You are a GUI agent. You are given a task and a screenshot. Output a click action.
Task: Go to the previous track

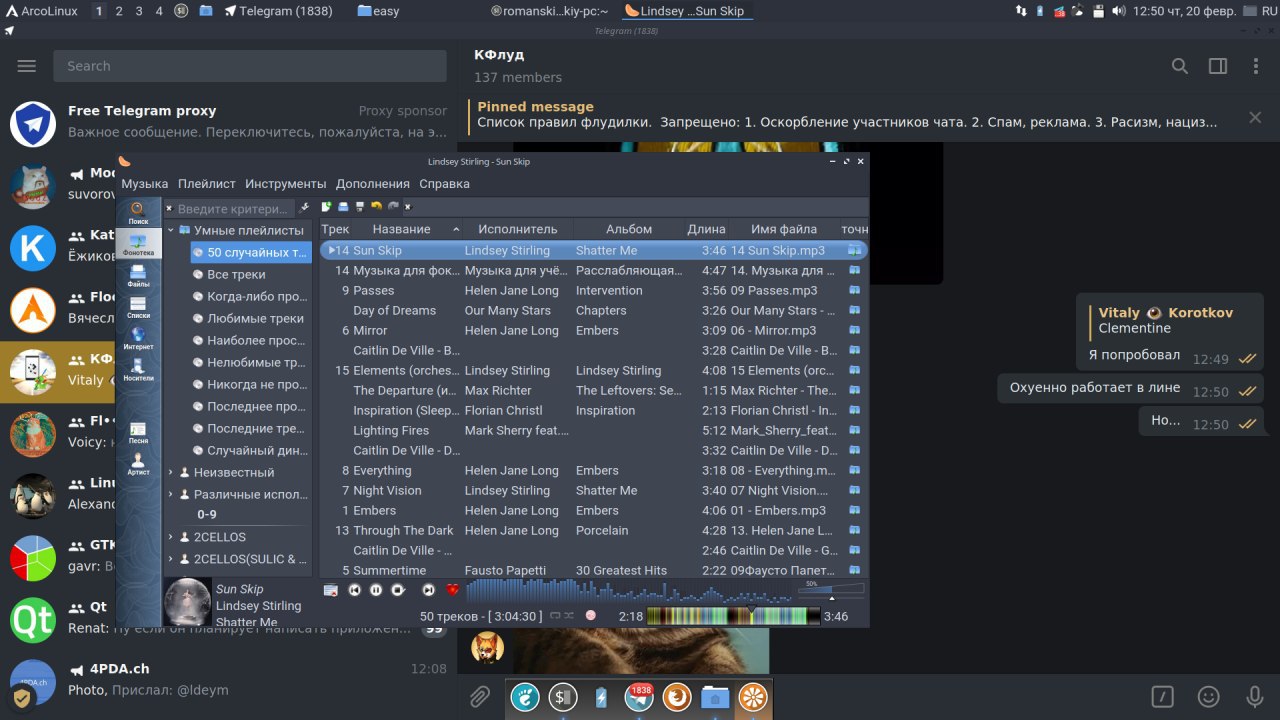click(354, 590)
